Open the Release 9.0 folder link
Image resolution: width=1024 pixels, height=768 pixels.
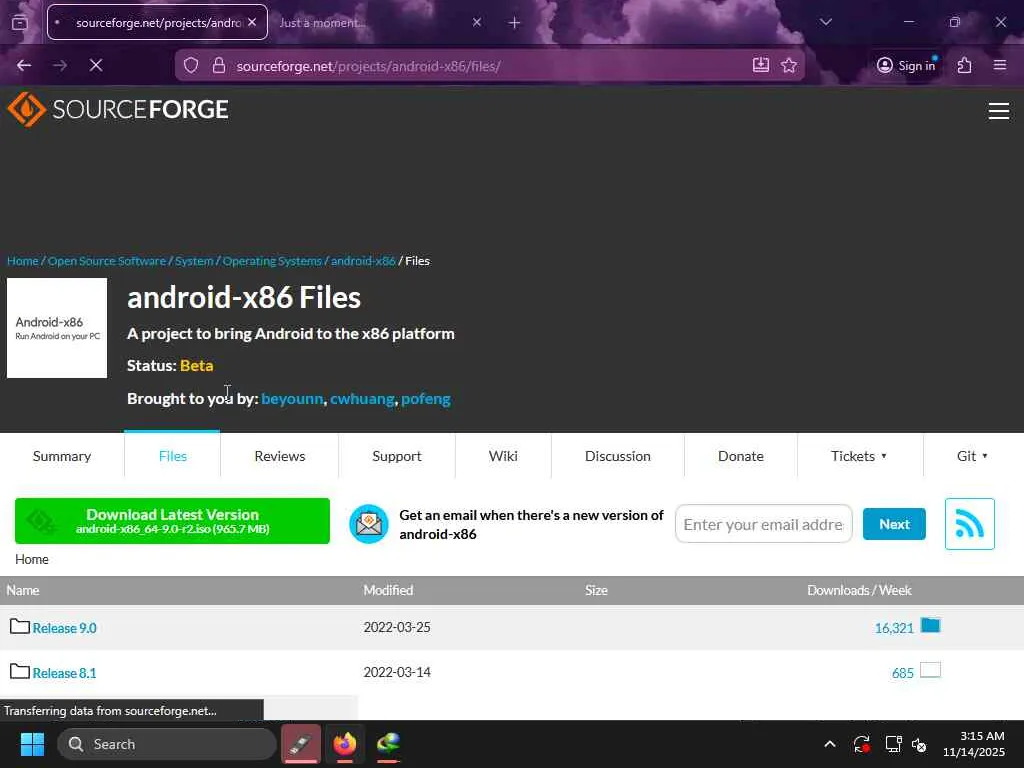point(65,628)
